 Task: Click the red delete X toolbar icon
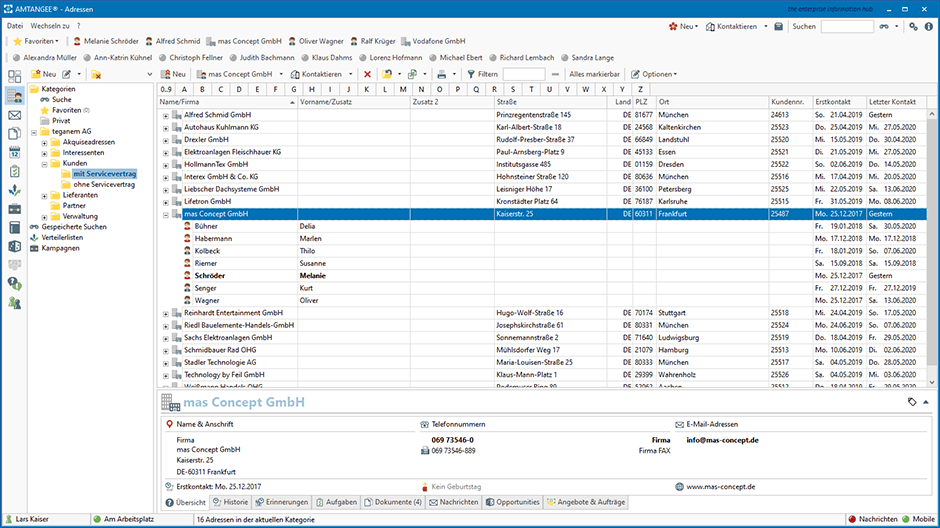pos(367,74)
